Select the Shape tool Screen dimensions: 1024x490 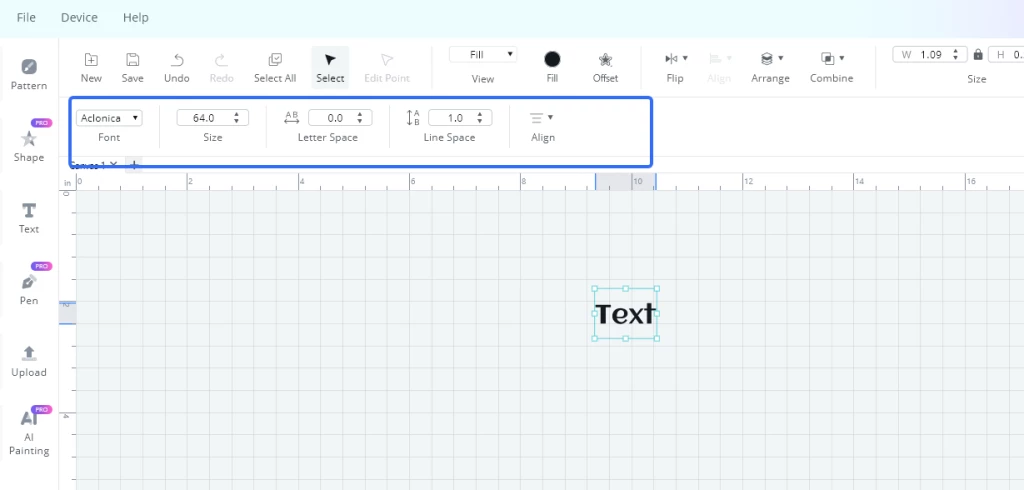click(29, 144)
